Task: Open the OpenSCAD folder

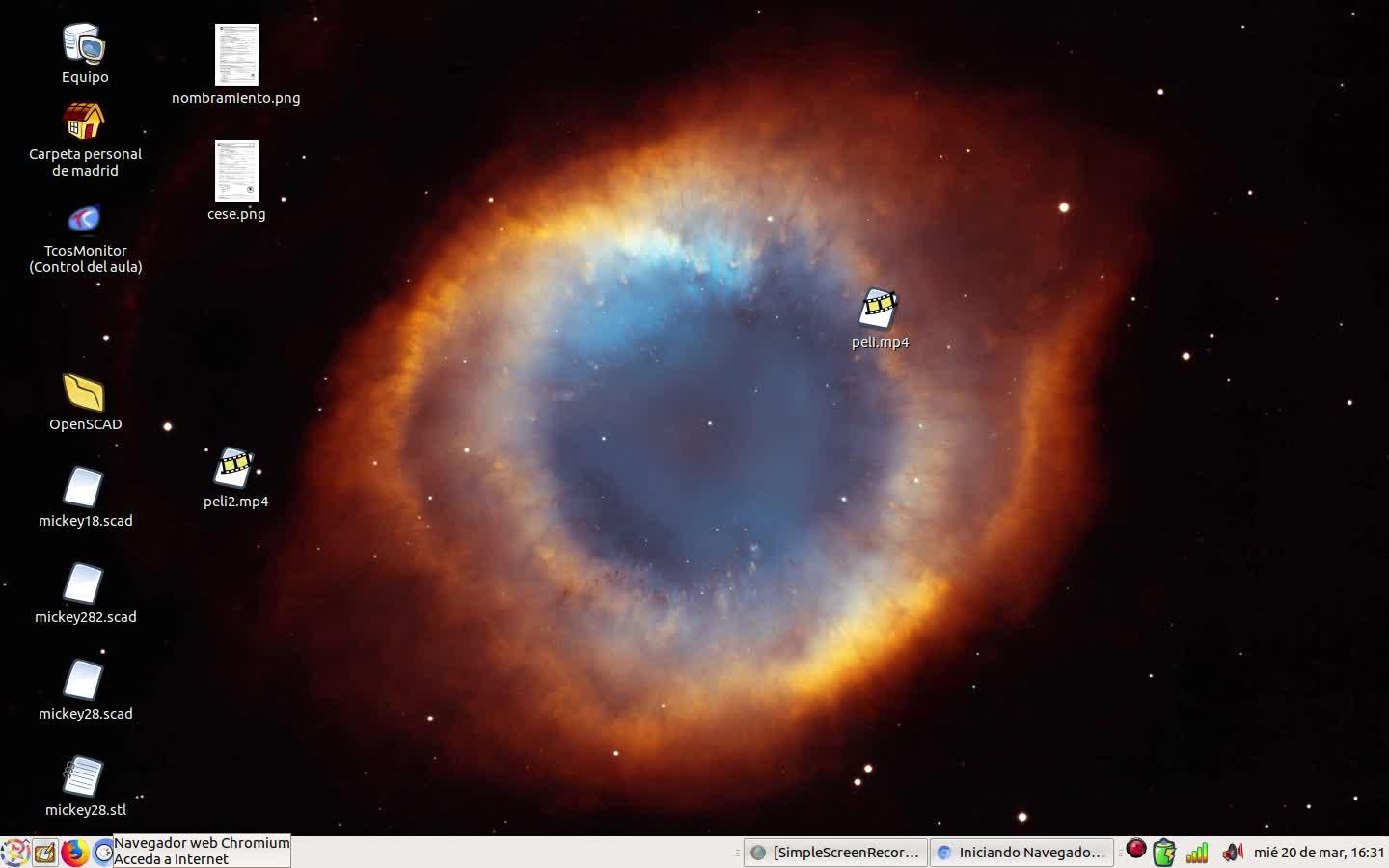Action: pos(85,393)
